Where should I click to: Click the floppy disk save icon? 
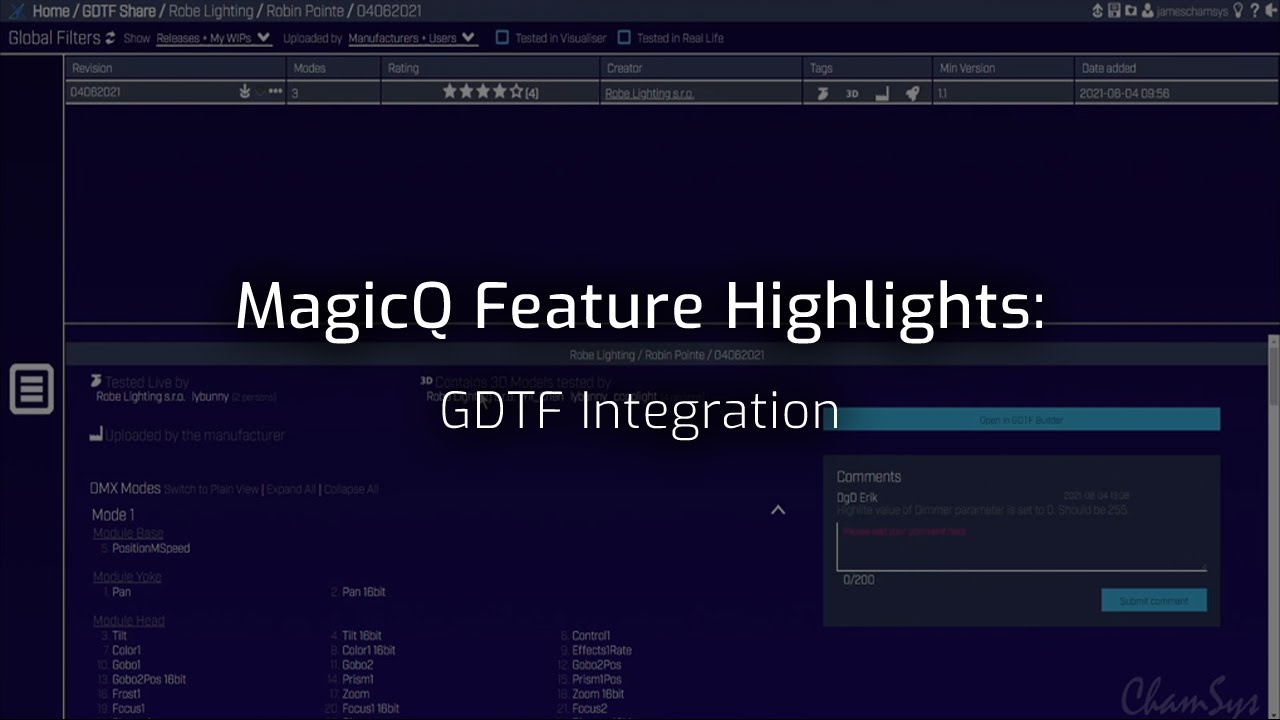click(1114, 11)
